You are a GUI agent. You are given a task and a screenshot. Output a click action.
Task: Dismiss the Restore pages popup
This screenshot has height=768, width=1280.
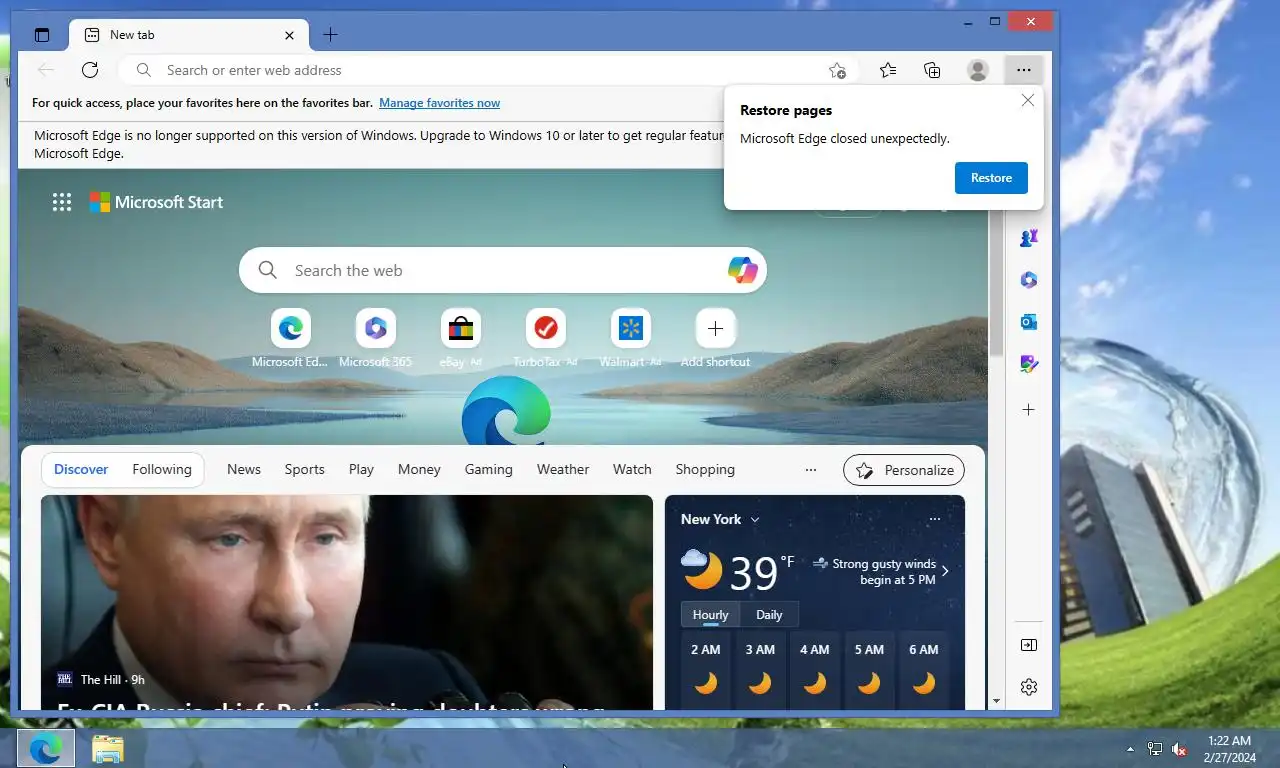(x=1027, y=100)
